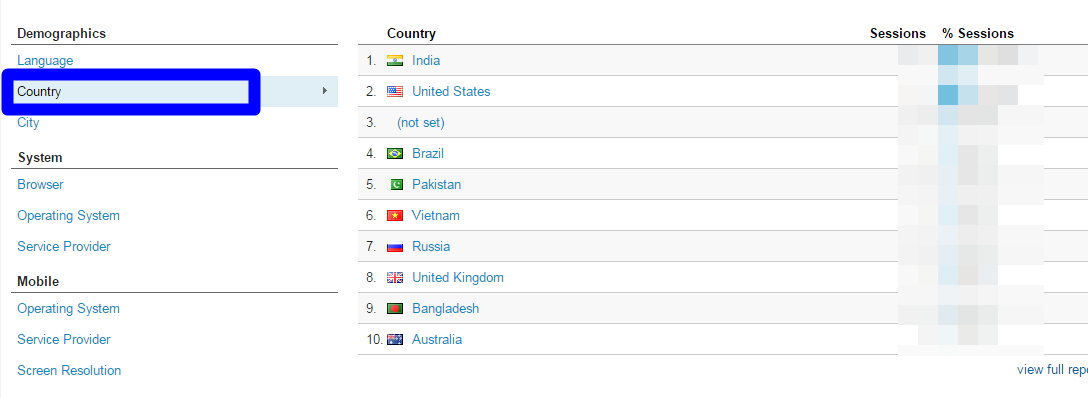Click the Bangladesh country link
Image resolution: width=1088 pixels, height=398 pixels.
pyautogui.click(x=445, y=309)
